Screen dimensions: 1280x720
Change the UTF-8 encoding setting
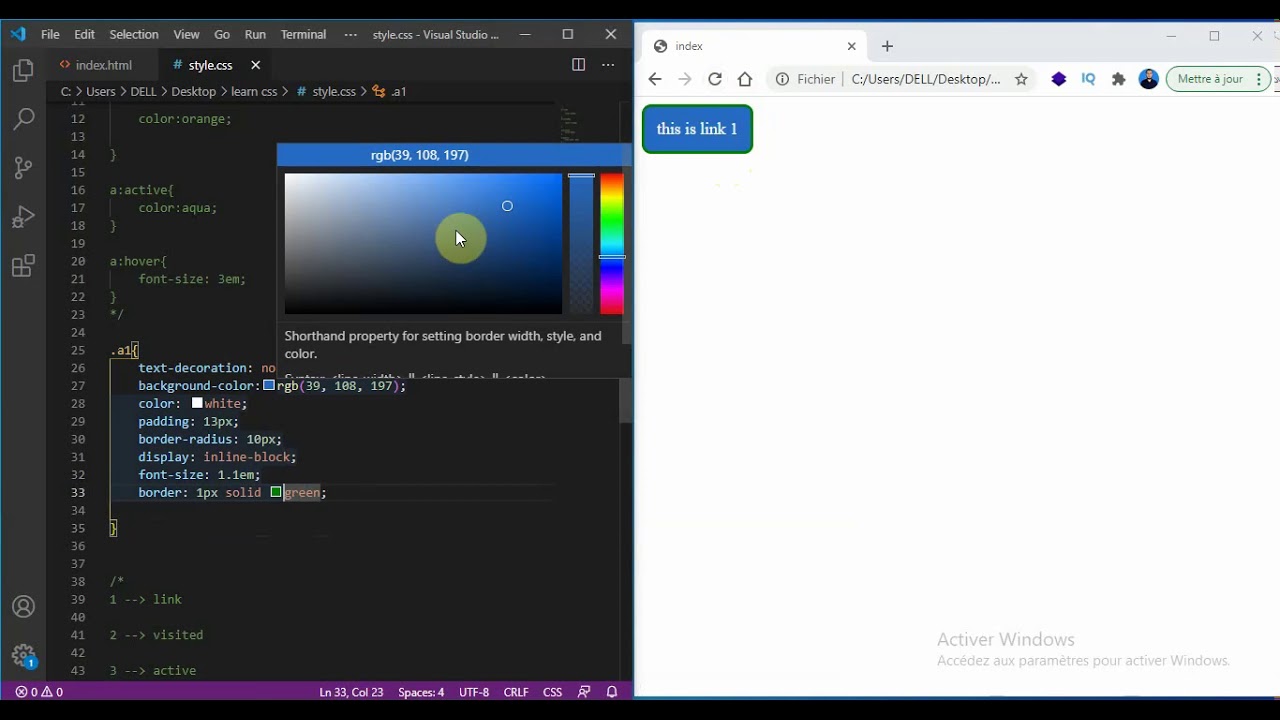[474, 692]
